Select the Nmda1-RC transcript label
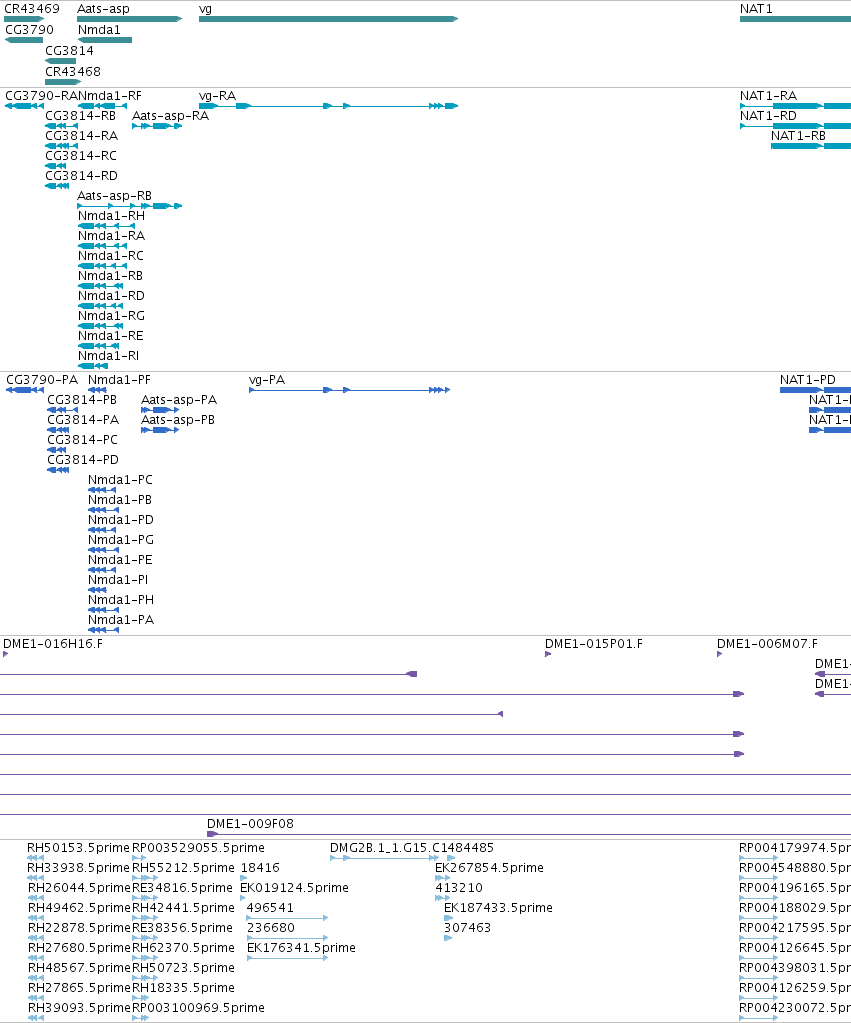Image resolution: width=851 pixels, height=1023 pixels. pyautogui.click(x=110, y=256)
